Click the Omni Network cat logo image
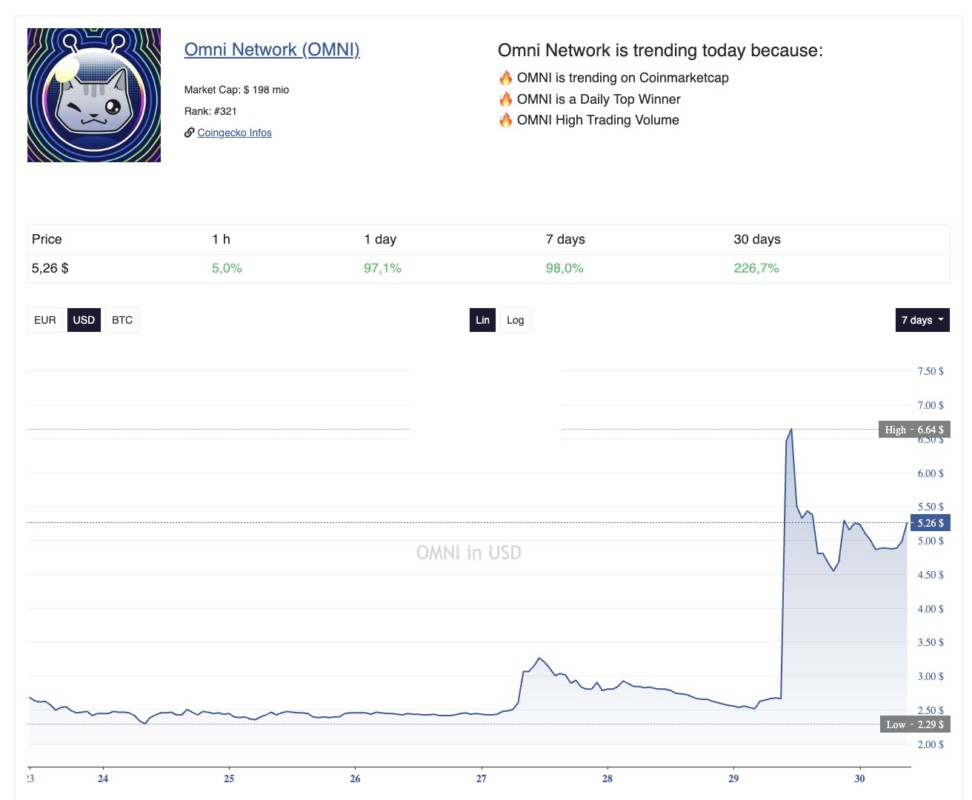The width and height of the screenshot is (972, 800). point(94,95)
